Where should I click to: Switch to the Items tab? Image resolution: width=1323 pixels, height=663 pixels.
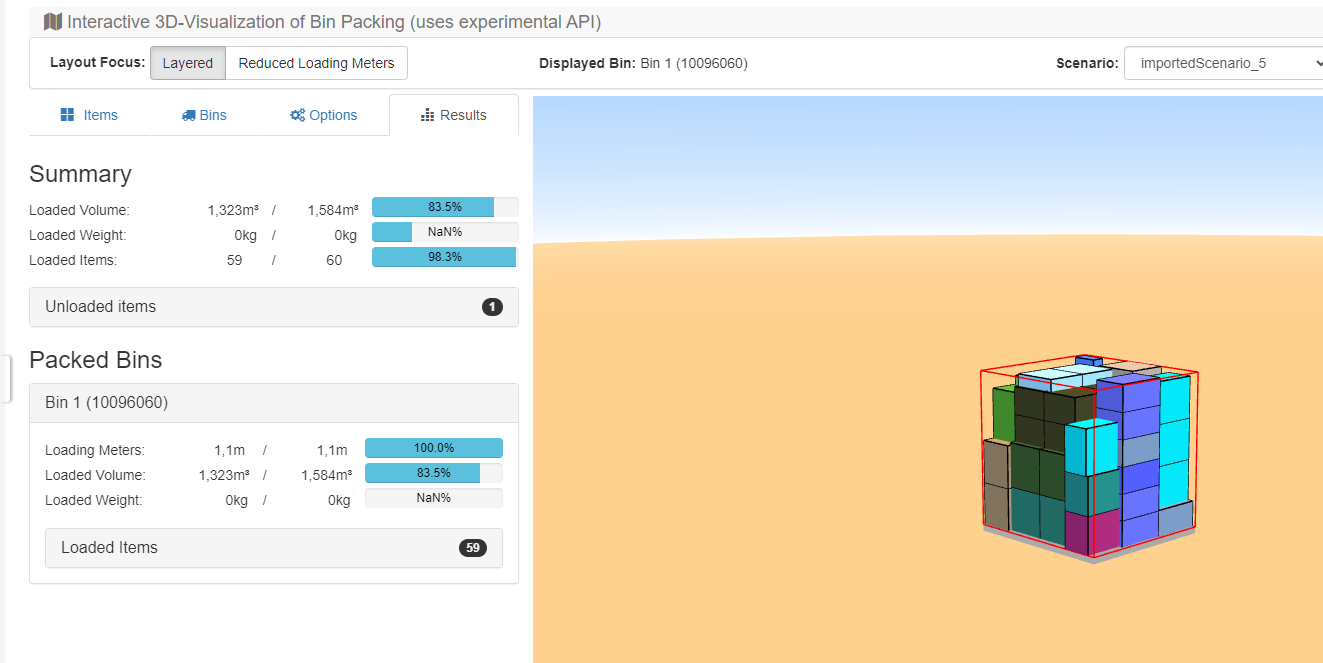click(89, 115)
